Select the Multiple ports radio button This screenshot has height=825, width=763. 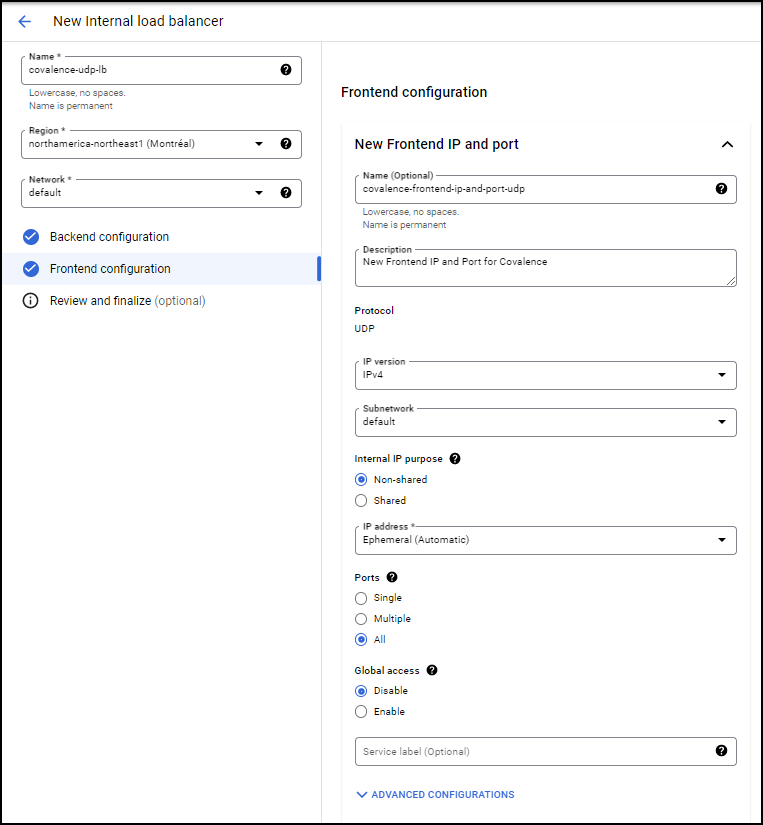361,619
